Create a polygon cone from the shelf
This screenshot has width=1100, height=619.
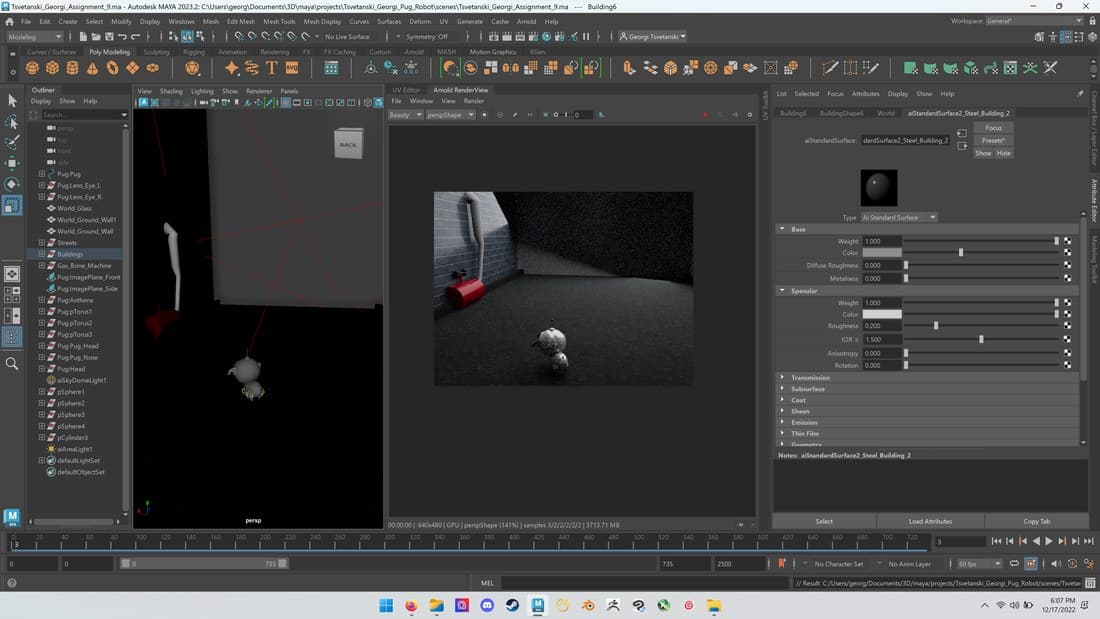coord(93,68)
